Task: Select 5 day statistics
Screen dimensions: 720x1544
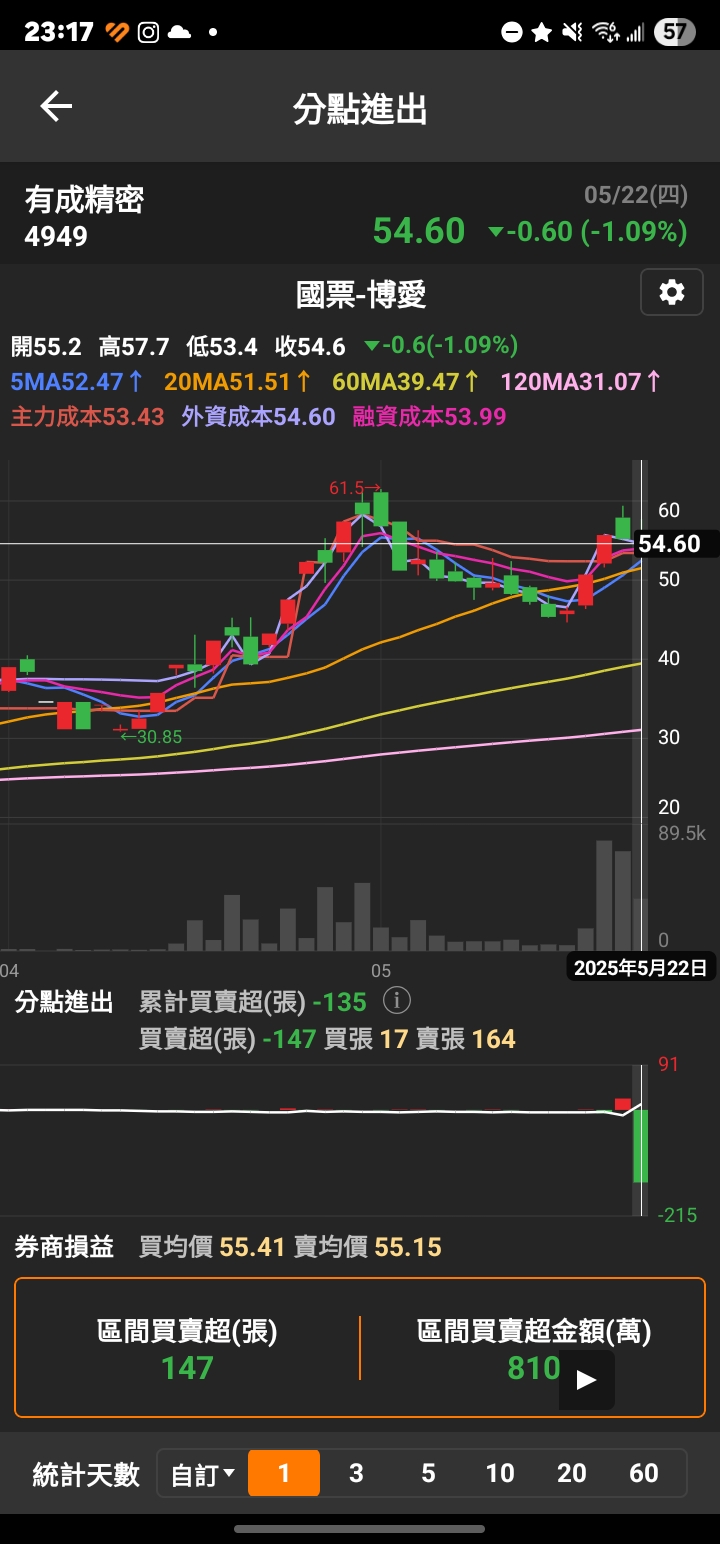Action: coord(428,1473)
